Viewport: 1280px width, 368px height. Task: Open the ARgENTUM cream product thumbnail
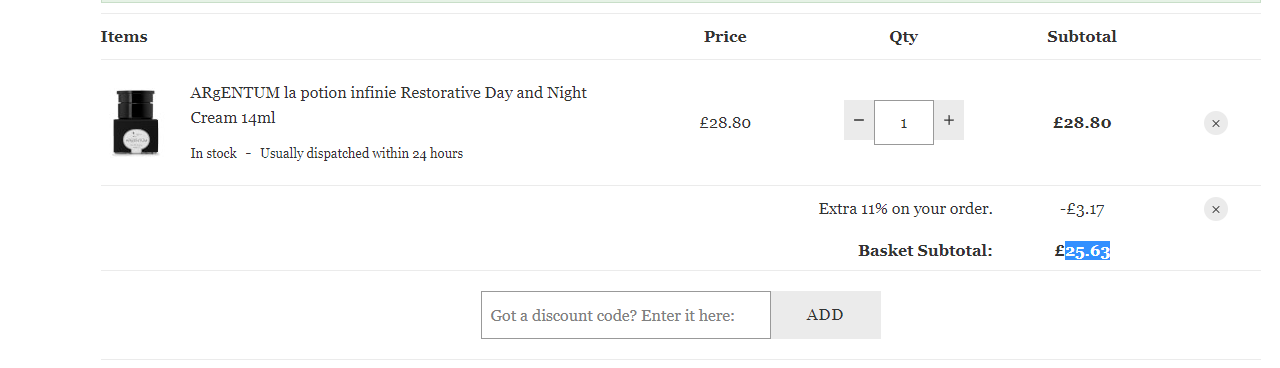pyautogui.click(x=135, y=122)
